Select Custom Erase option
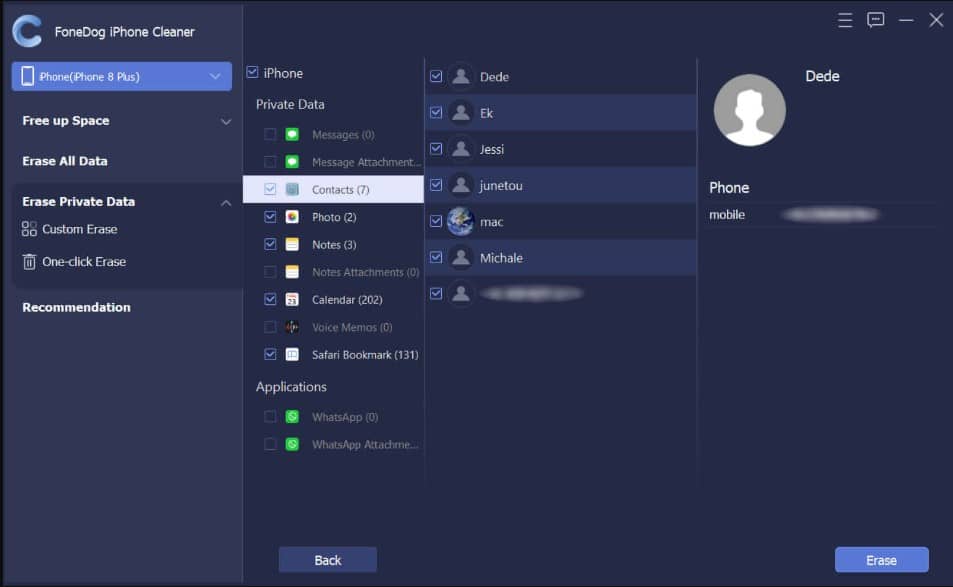 tap(80, 229)
